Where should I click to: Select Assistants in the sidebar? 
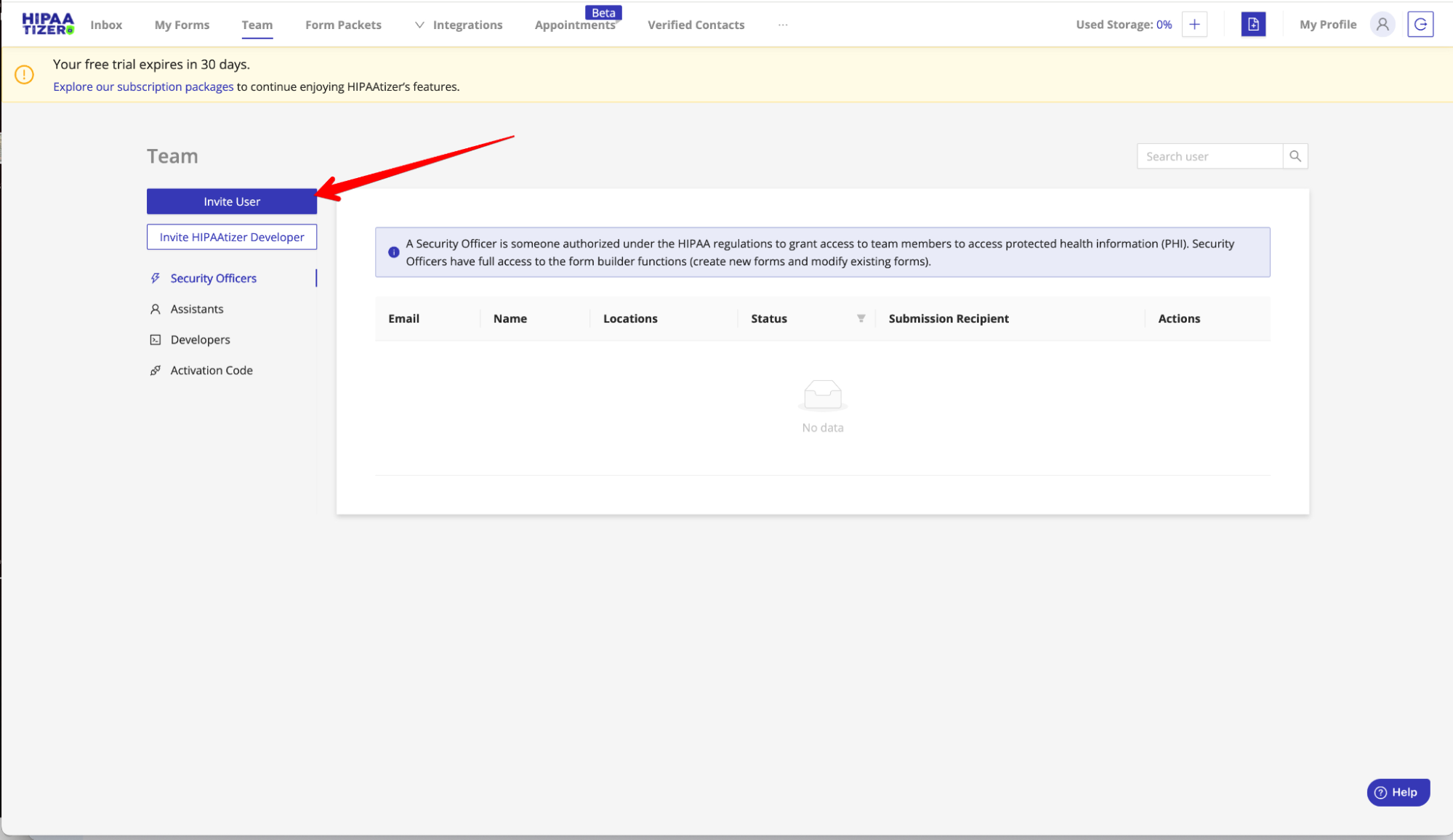coord(196,309)
